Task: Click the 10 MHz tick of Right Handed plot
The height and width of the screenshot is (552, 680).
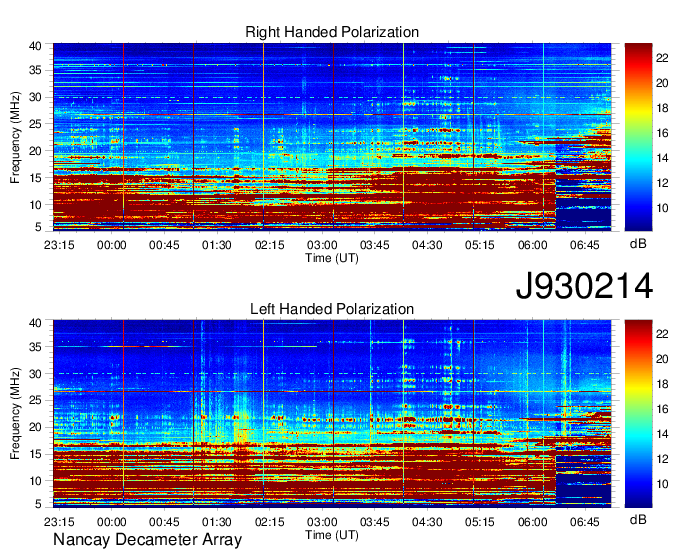Action: pos(36,205)
